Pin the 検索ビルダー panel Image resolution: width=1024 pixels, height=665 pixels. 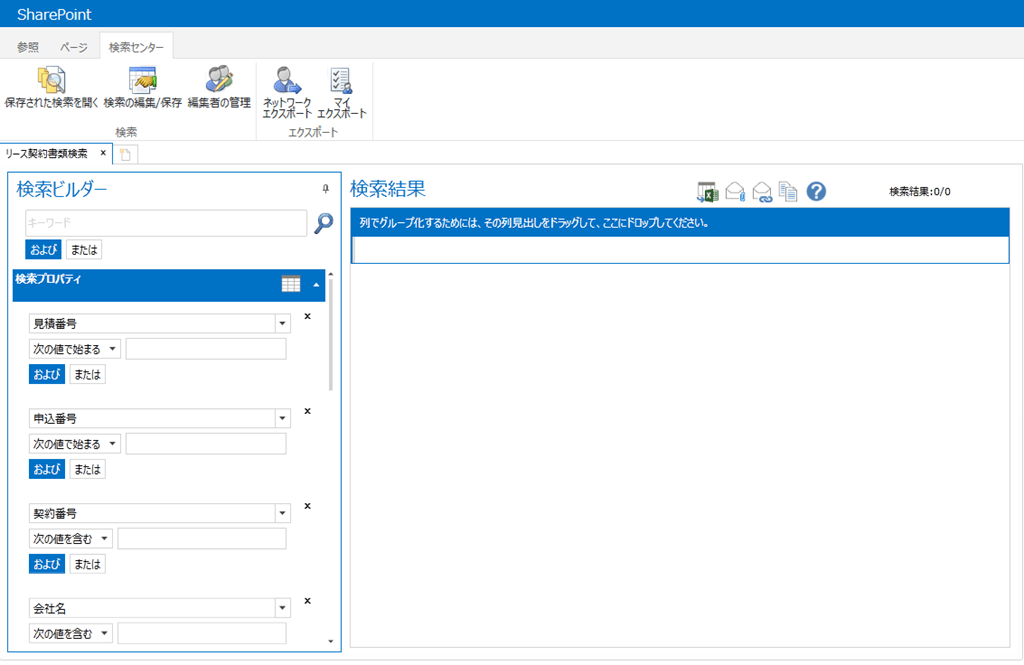pyautogui.click(x=325, y=189)
